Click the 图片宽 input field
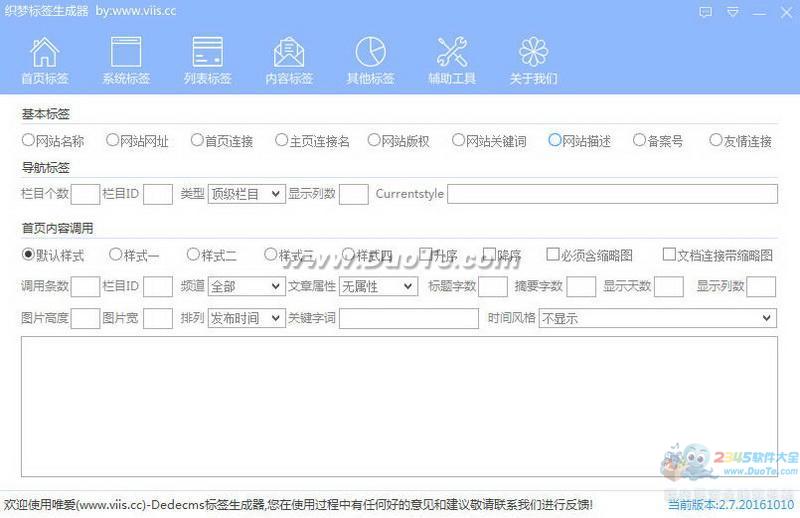Image resolution: width=800 pixels, height=518 pixels. (158, 318)
